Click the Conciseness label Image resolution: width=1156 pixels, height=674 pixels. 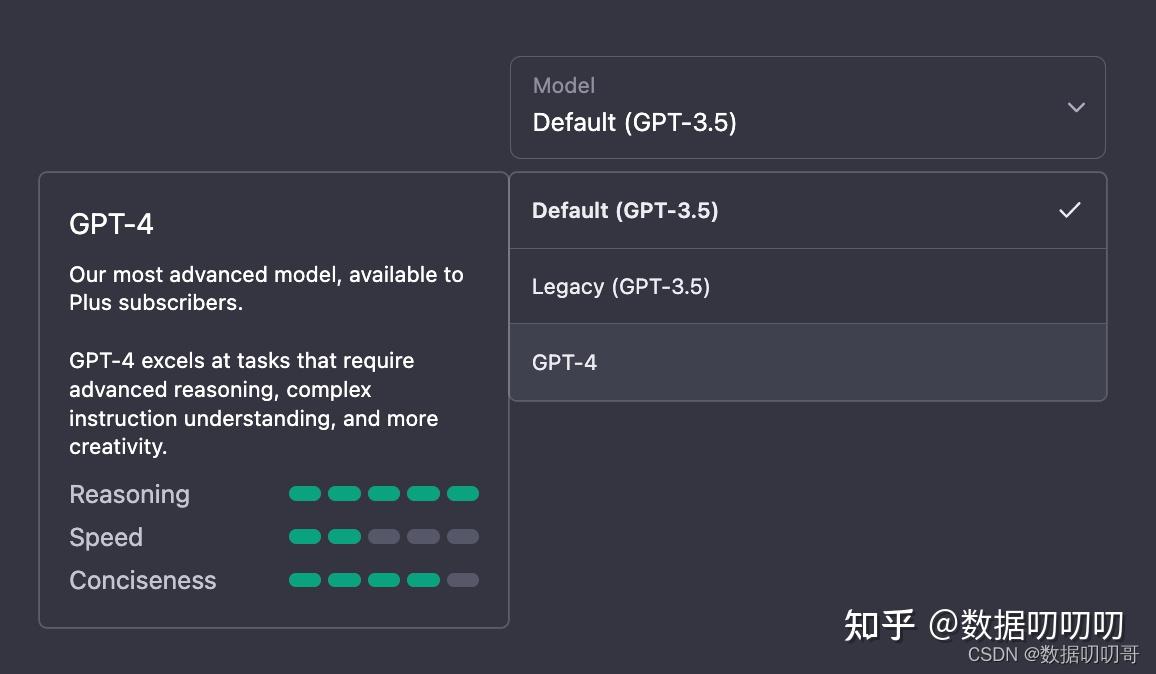pyautogui.click(x=143, y=580)
